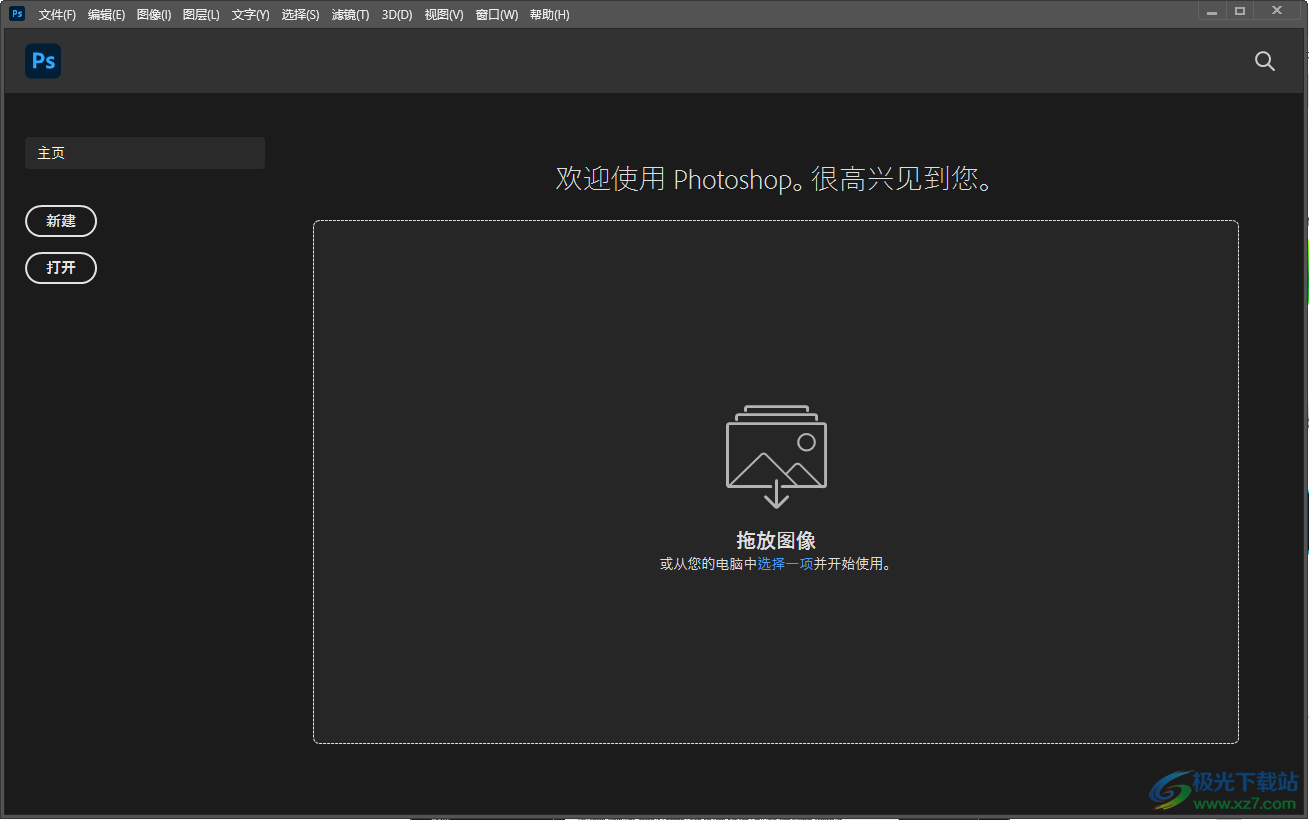Click the 选择 link to browse for images
The height and width of the screenshot is (820, 1309).
(784, 563)
